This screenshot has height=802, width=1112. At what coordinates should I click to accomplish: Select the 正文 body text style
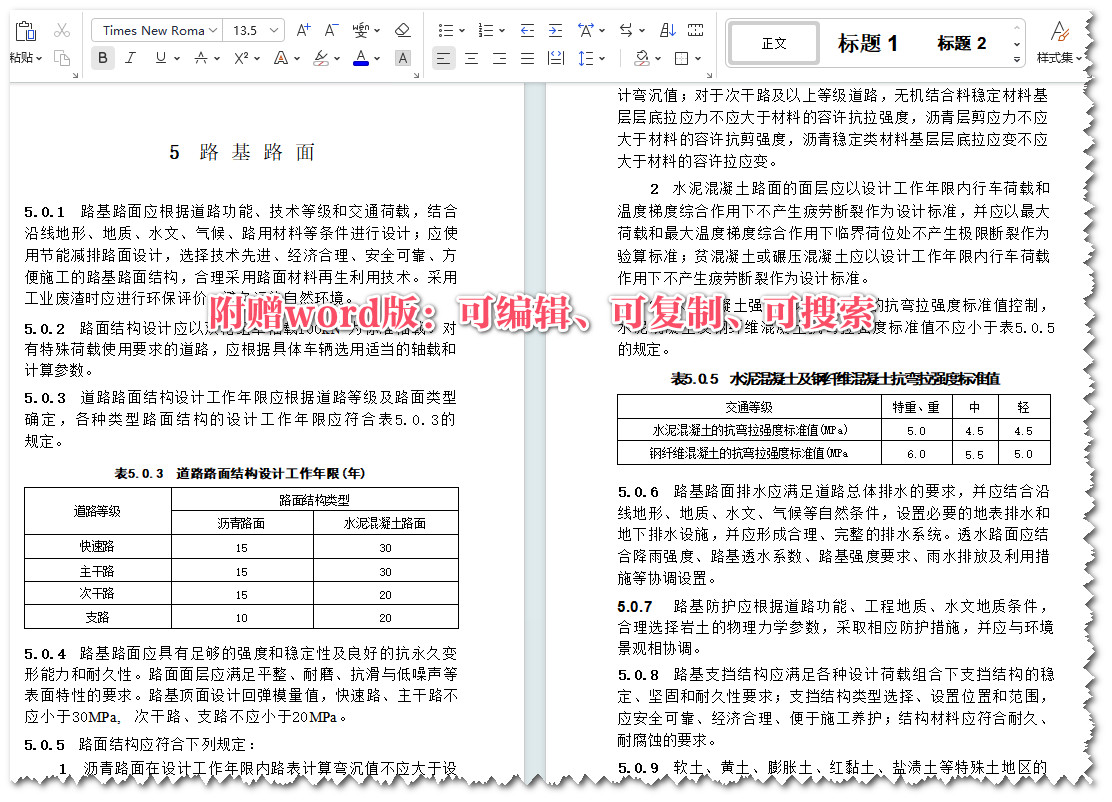point(773,42)
